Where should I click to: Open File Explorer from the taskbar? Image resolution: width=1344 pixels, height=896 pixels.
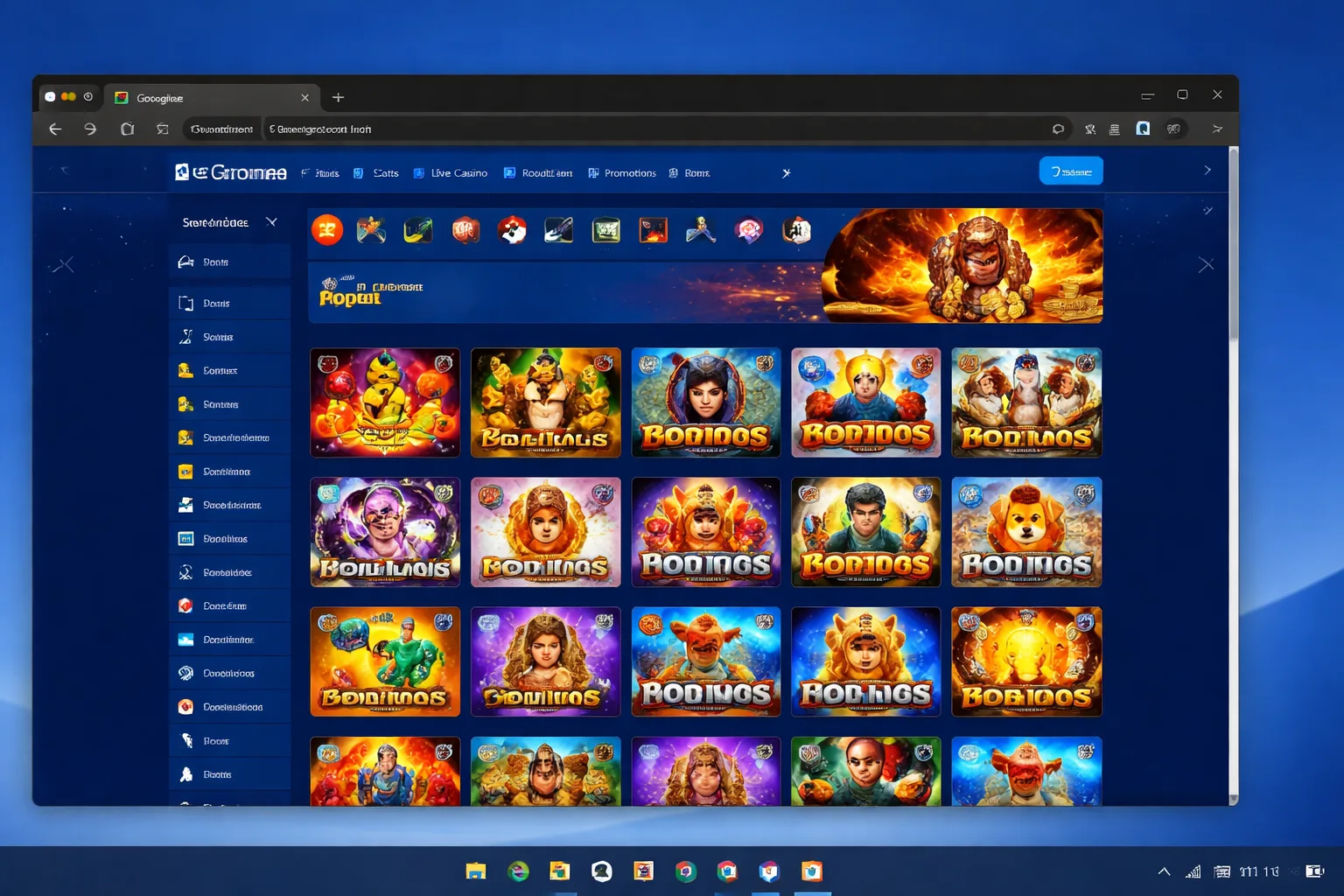(x=476, y=871)
